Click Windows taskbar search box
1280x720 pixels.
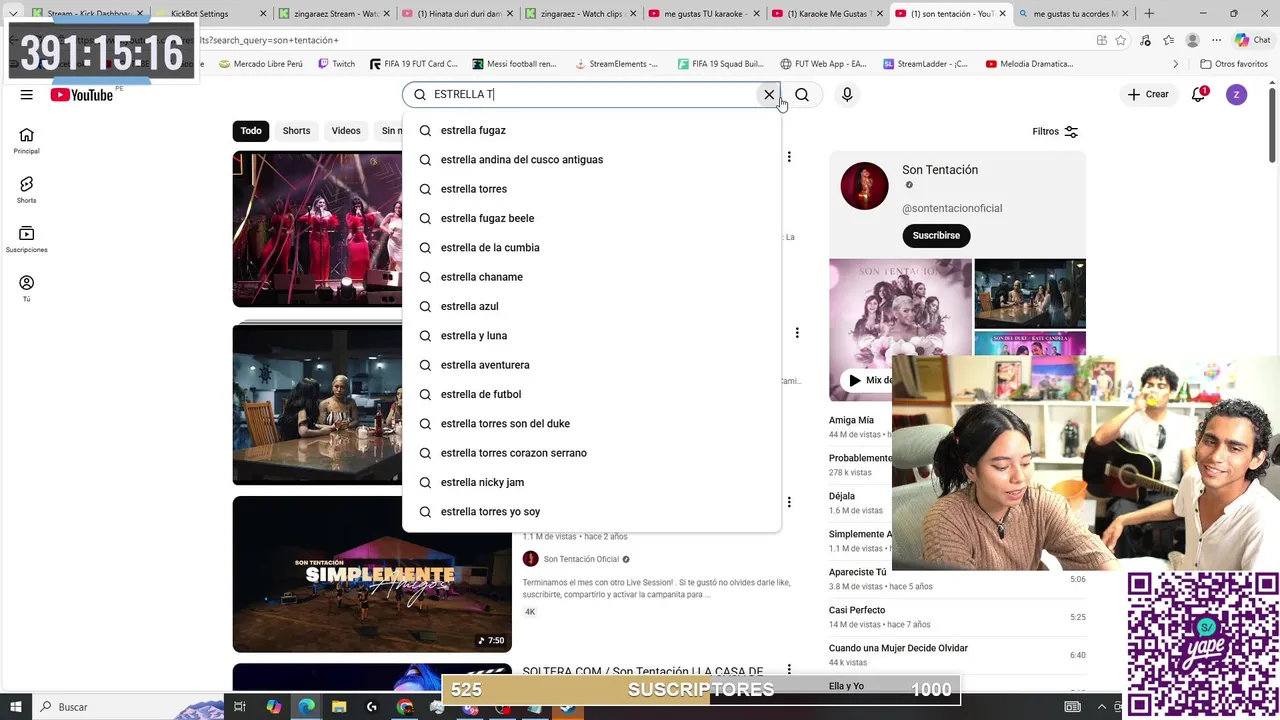130,707
